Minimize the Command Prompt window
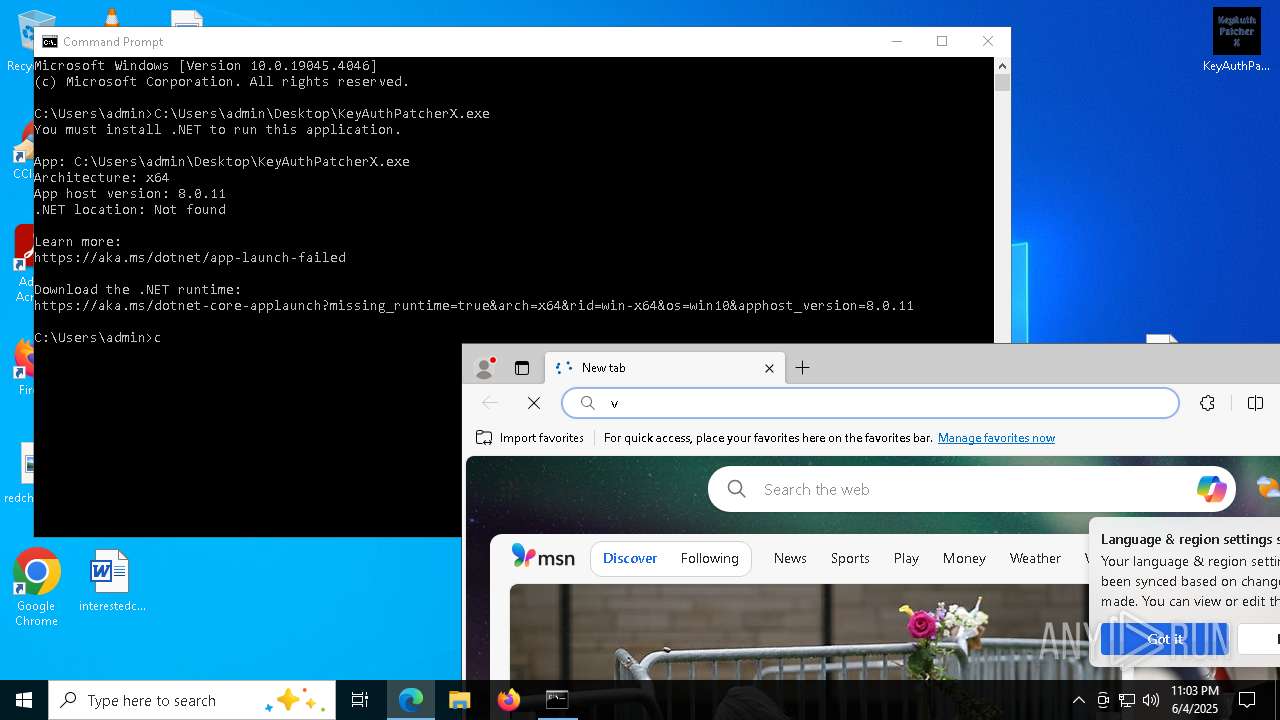Viewport: 1280px width, 720px height. pyautogui.click(x=896, y=41)
